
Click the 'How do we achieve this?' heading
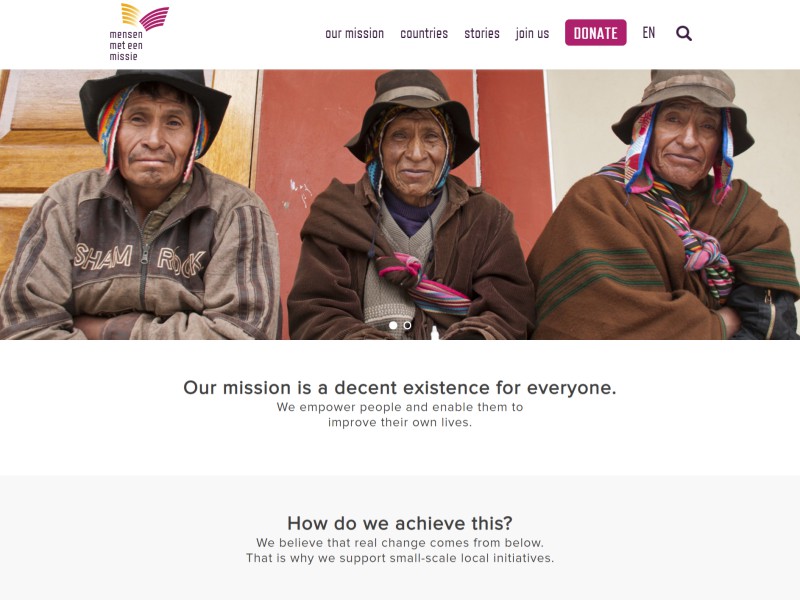tap(400, 523)
